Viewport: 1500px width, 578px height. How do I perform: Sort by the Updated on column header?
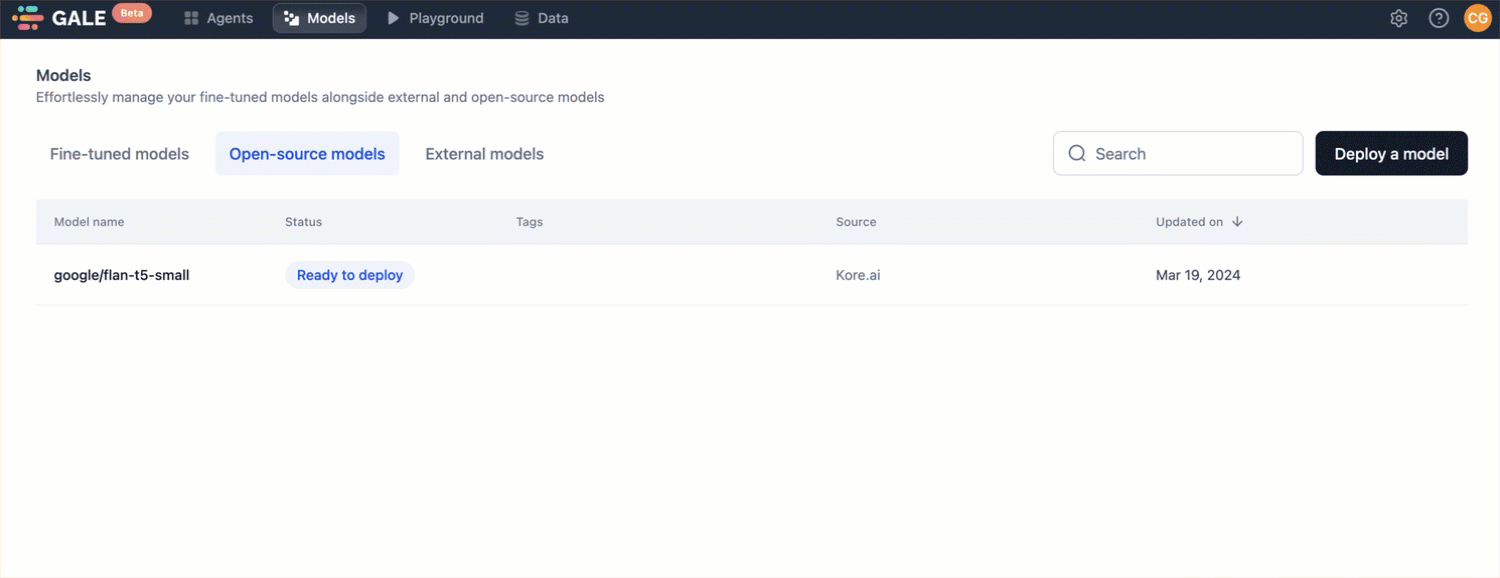point(1189,222)
